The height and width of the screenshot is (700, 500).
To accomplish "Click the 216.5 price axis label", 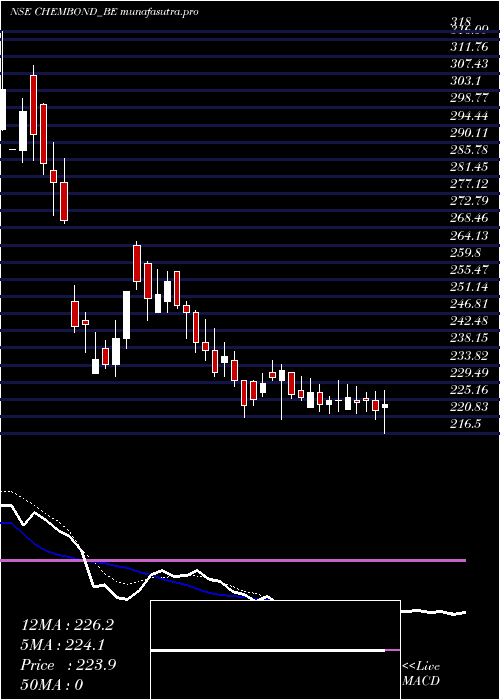I will click(x=465, y=424).
